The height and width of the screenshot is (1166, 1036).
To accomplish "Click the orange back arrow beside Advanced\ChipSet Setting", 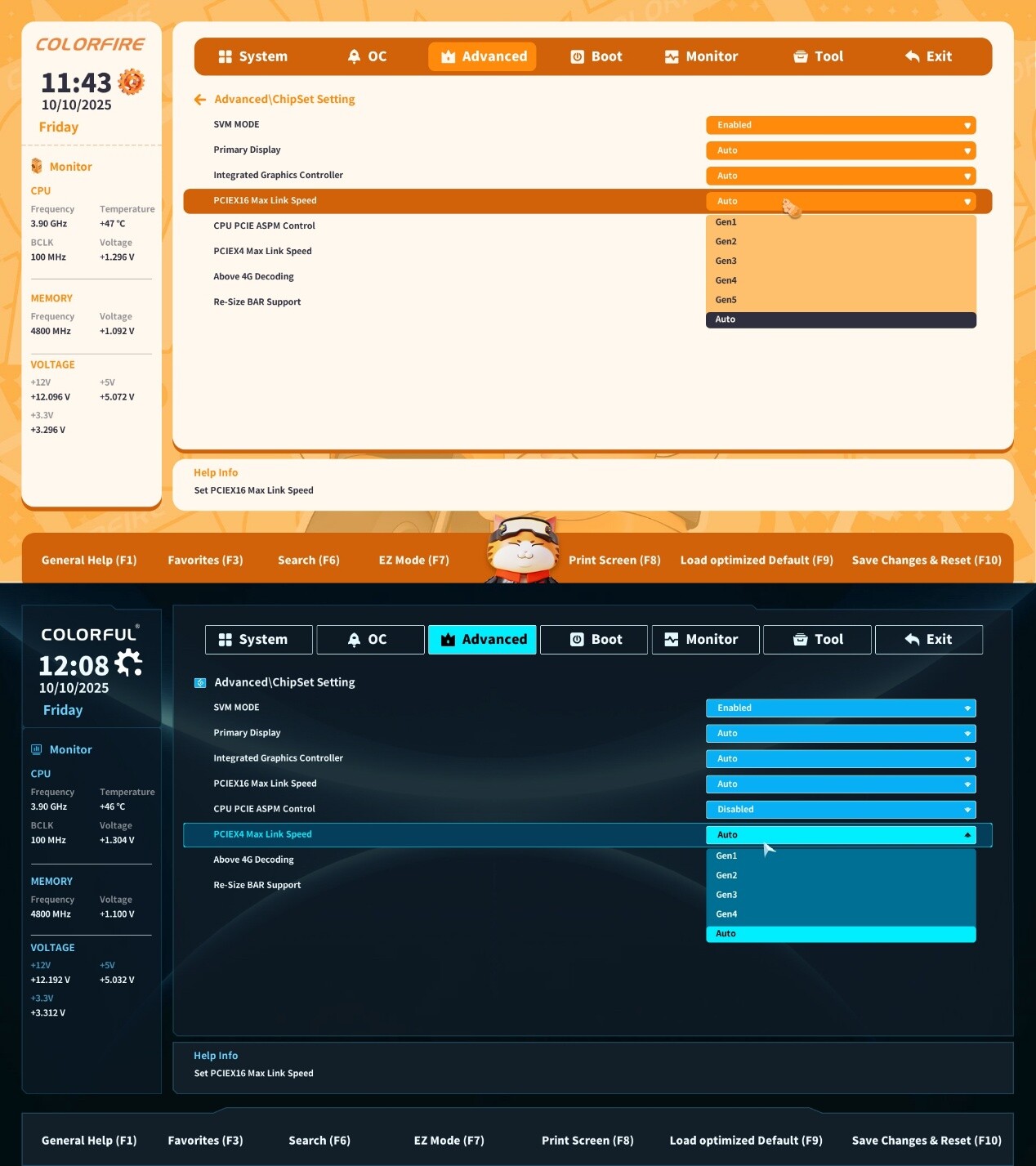I will [x=200, y=100].
